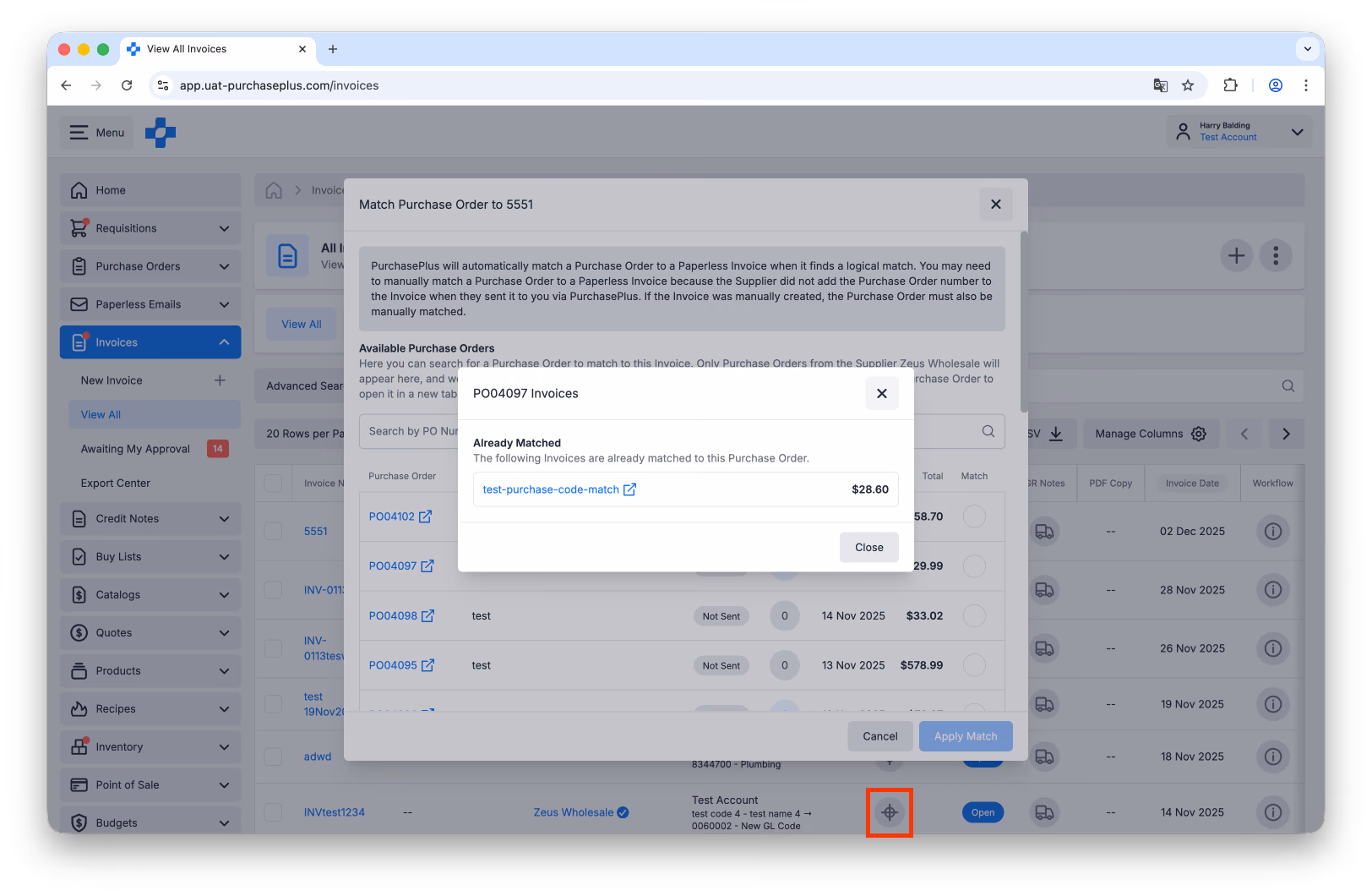This screenshot has width=1372, height=896.
Task: Select the match radio for PO04102
Action: coord(974,516)
